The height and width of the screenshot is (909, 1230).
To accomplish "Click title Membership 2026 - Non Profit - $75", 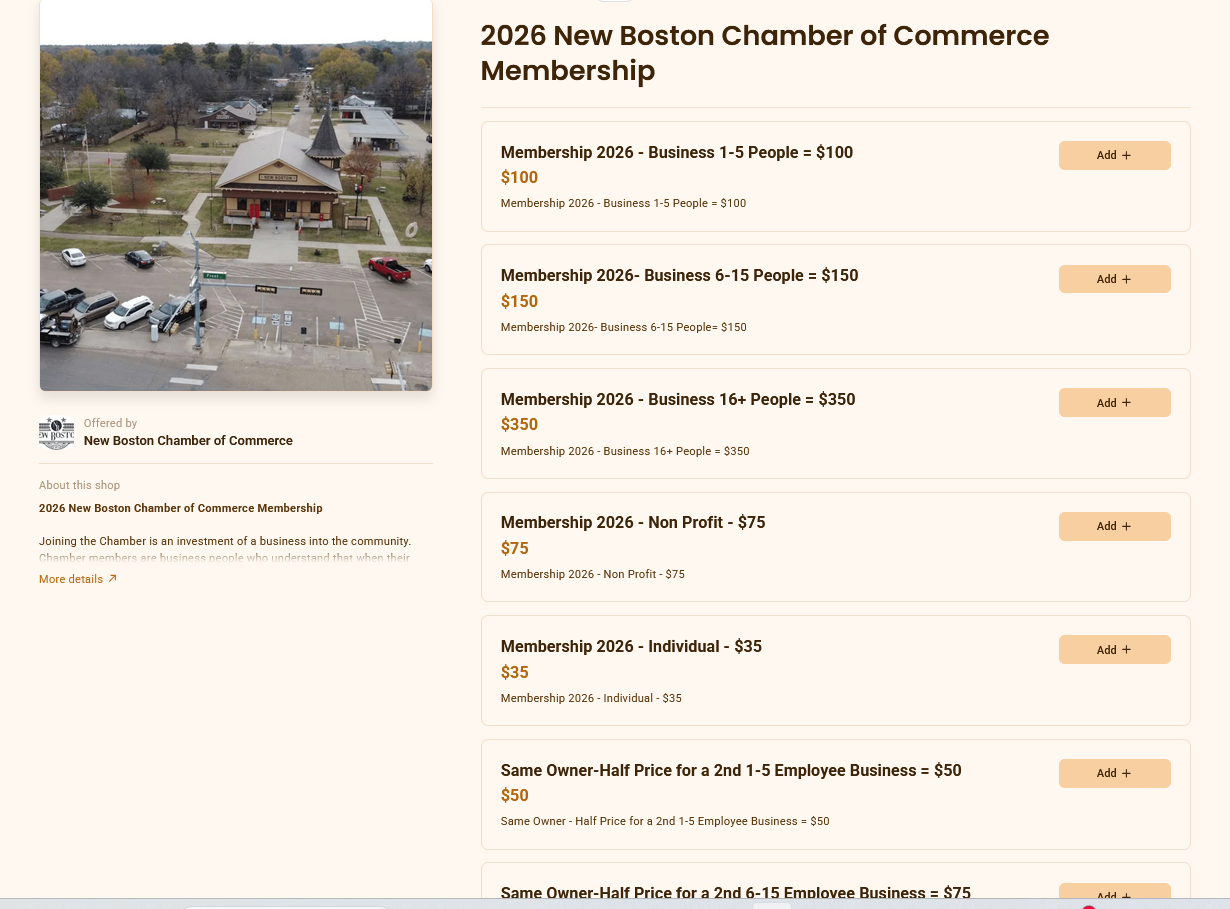I will click(x=633, y=522).
